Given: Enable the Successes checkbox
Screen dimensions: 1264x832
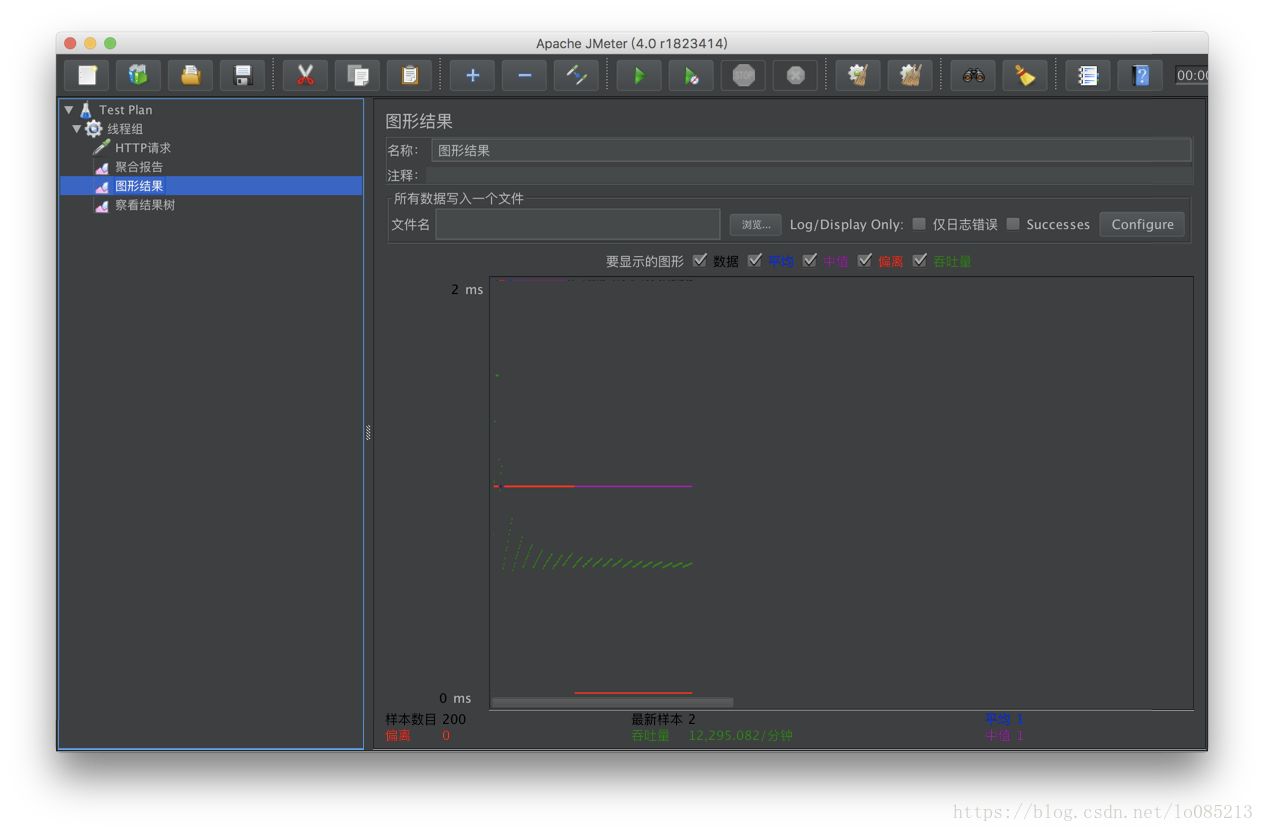Looking at the screenshot, I should (x=1013, y=224).
